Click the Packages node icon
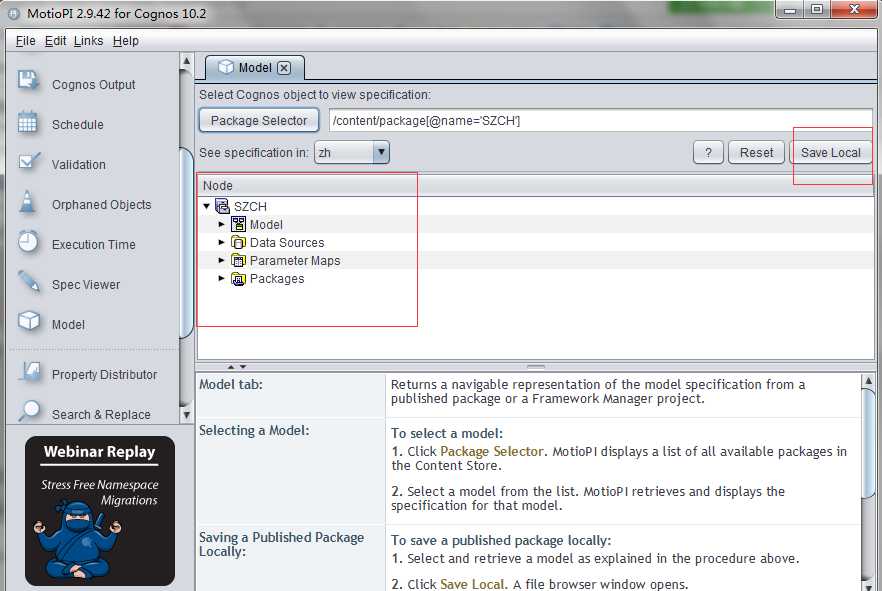The width and height of the screenshot is (882, 591). click(x=238, y=278)
